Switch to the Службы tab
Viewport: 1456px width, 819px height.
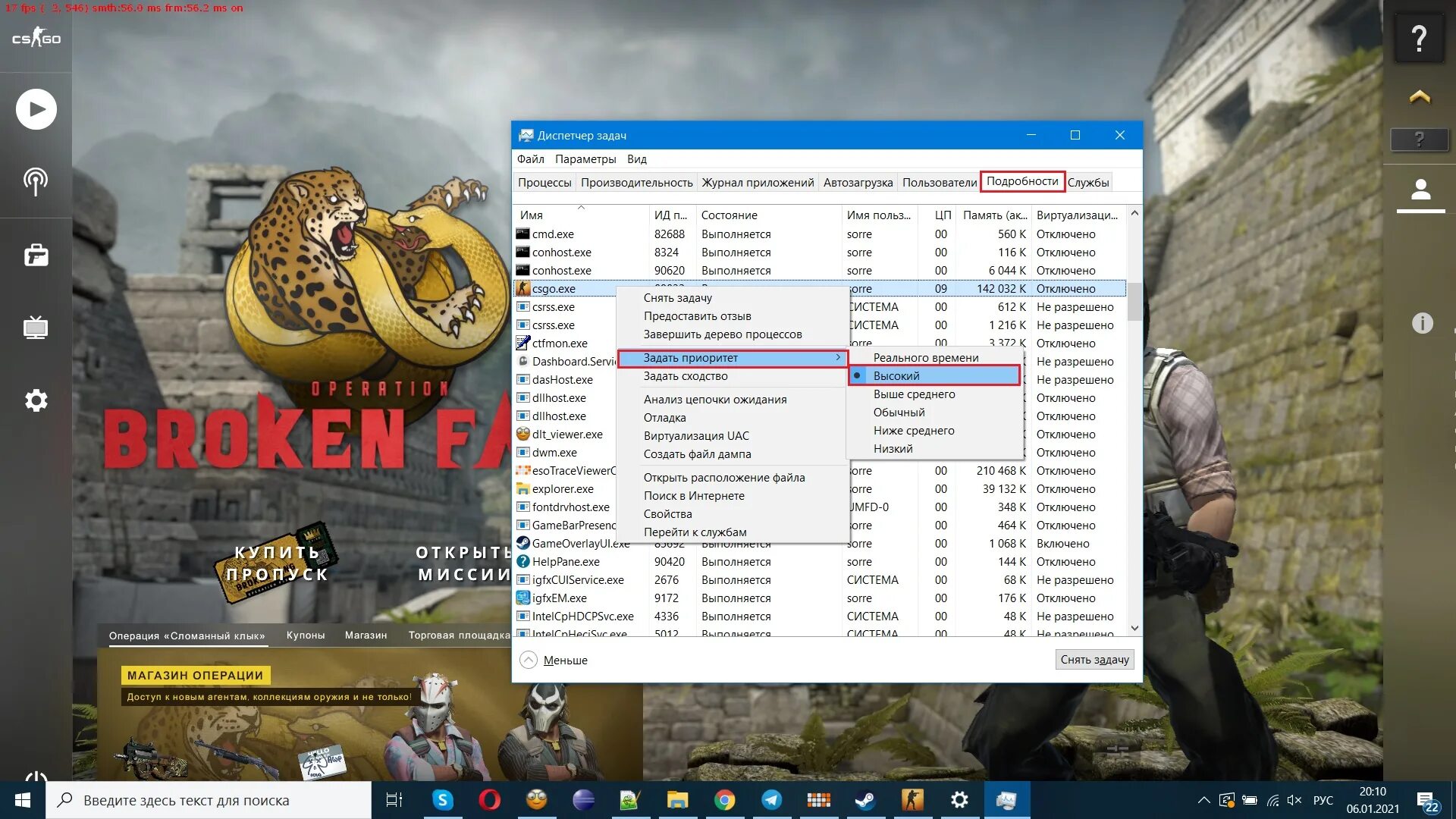tap(1088, 182)
